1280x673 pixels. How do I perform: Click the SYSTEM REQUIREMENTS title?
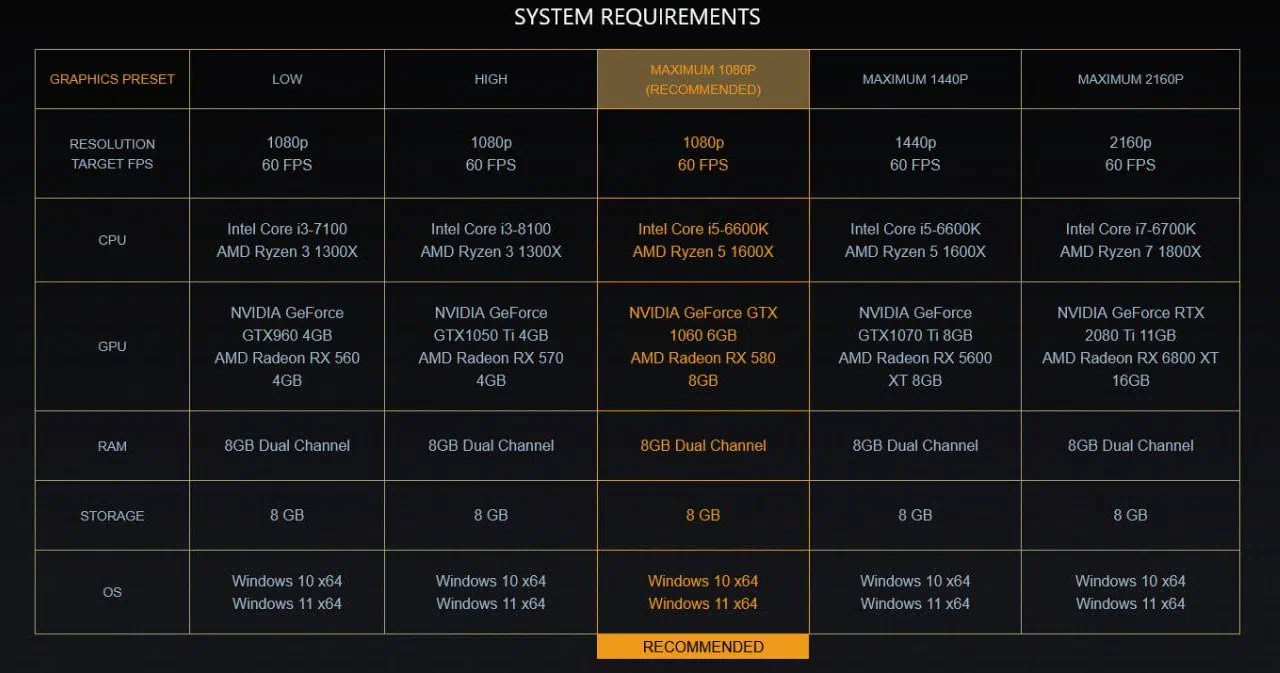pos(637,17)
